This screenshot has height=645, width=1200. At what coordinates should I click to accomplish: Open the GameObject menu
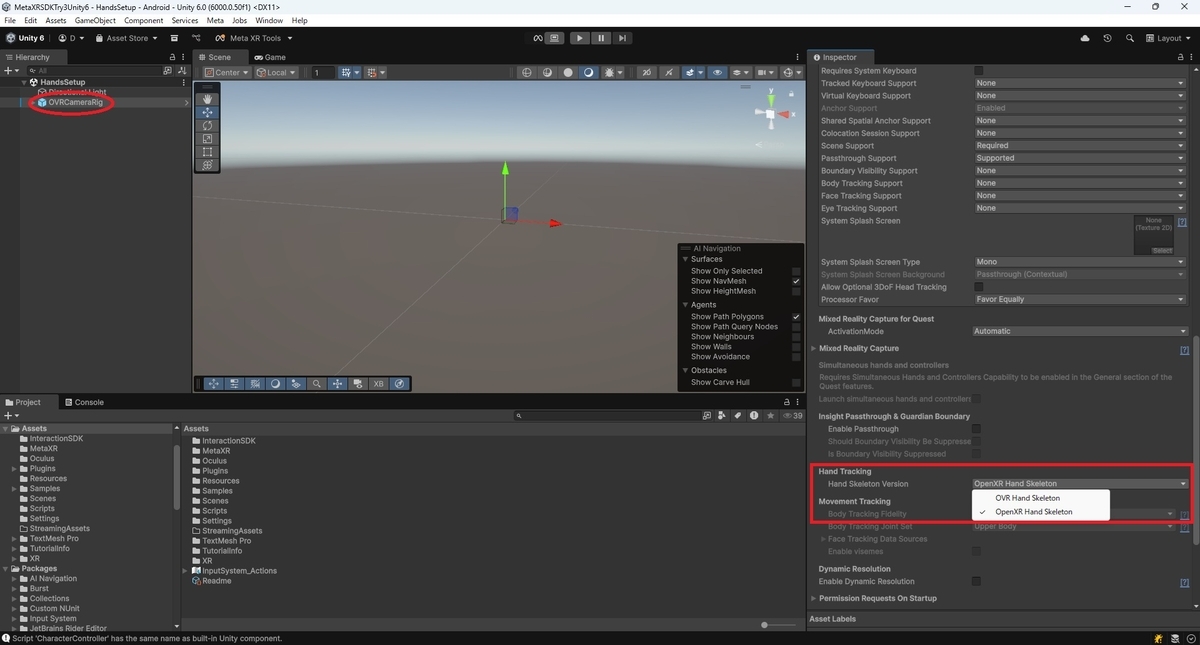click(95, 20)
